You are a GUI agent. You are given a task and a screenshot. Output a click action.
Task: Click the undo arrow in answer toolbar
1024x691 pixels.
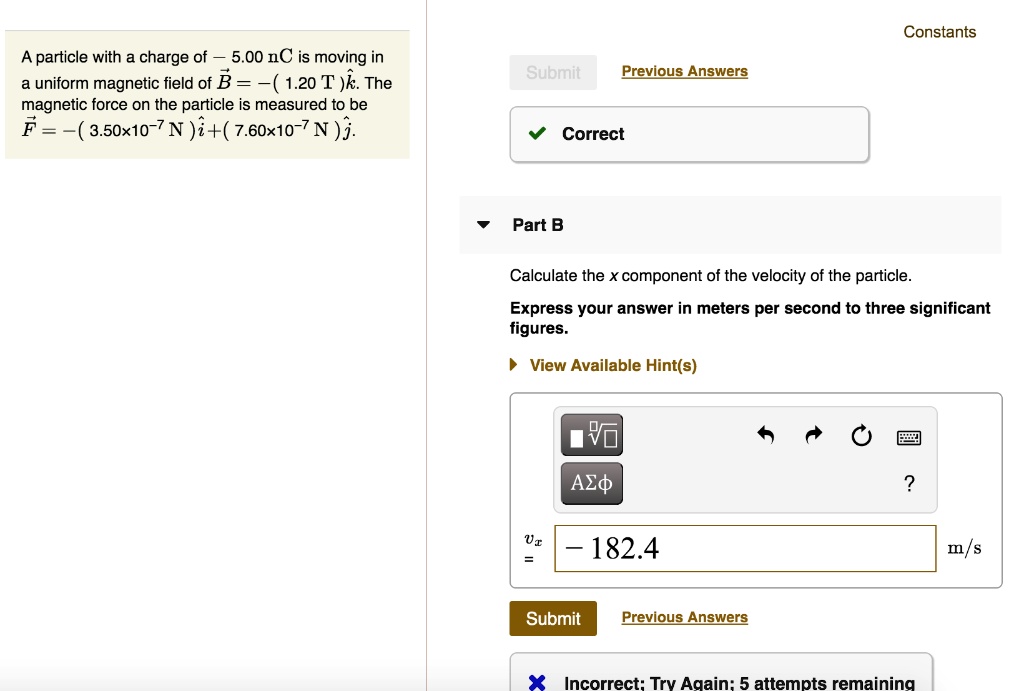[765, 435]
